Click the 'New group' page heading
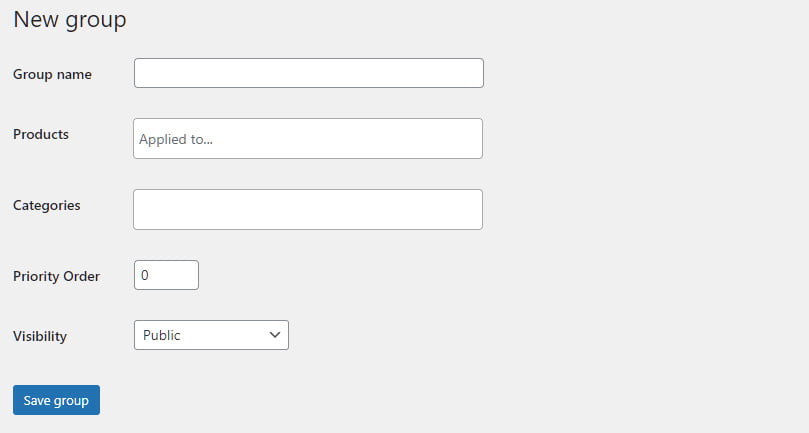 tap(70, 20)
